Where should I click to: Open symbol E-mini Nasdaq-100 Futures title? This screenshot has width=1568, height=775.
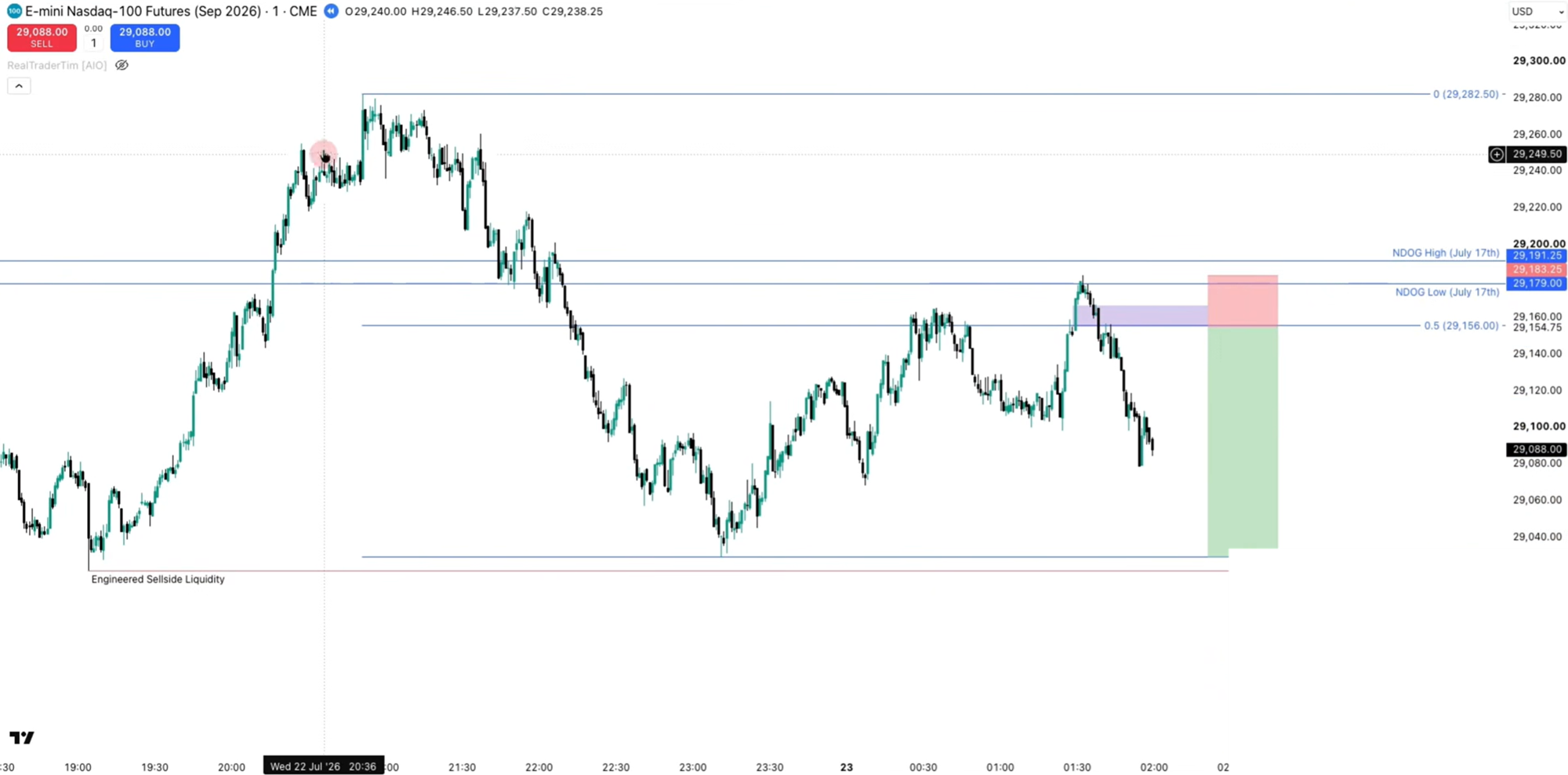pos(171,11)
